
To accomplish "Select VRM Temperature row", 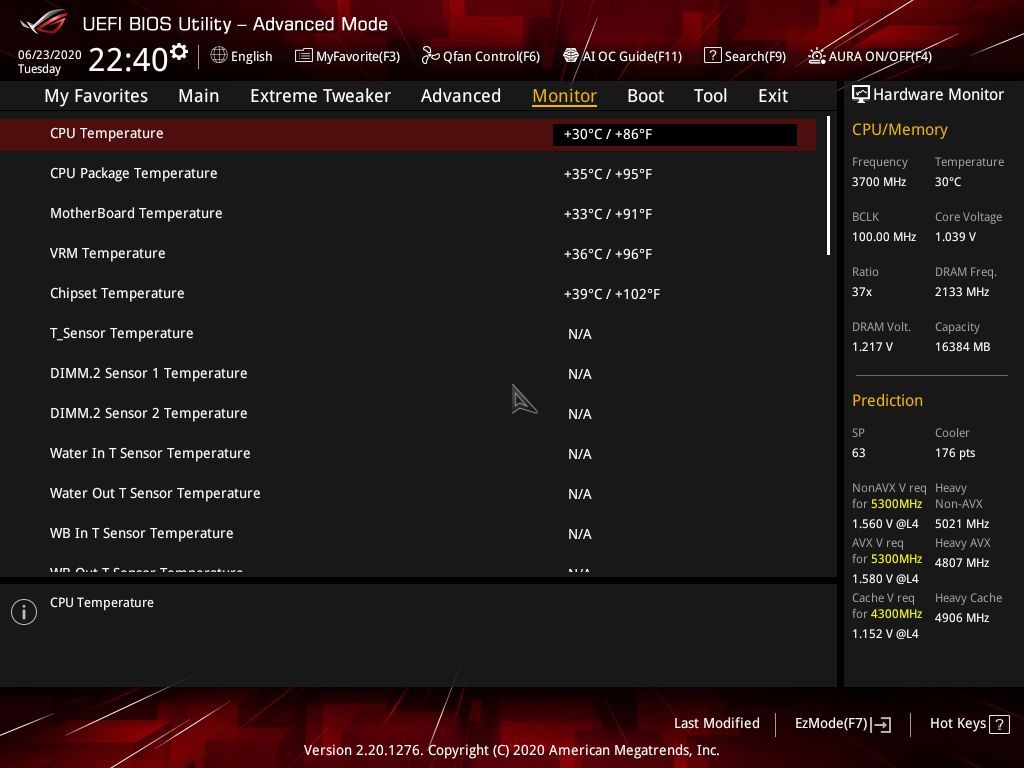I will [x=408, y=253].
